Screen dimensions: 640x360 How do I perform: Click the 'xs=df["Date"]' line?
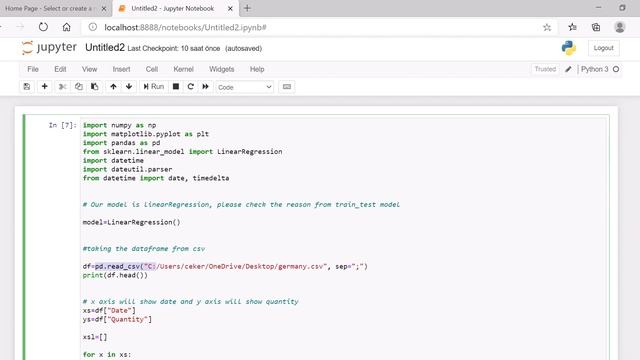(109, 310)
